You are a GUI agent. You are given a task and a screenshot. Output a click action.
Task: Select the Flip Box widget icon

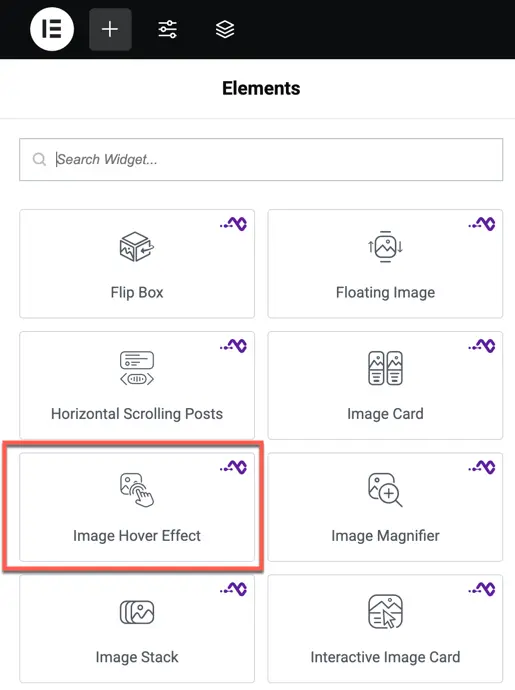pos(137,247)
